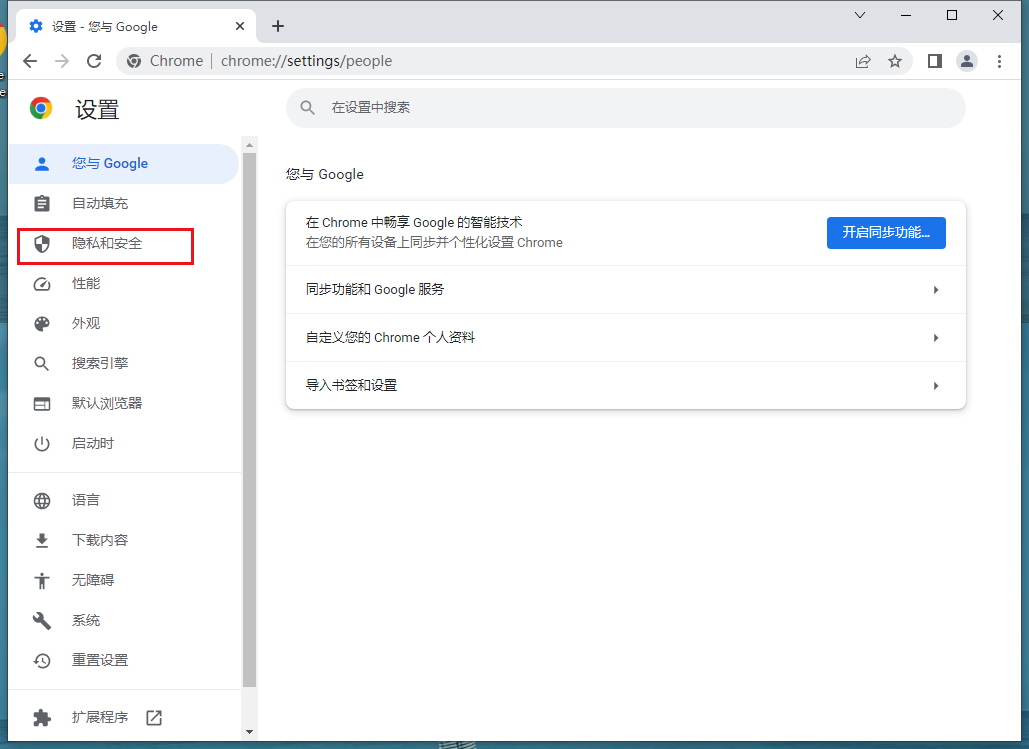1029x749 pixels.
Task: Click the 您与 Google section heading
Action: pyautogui.click(x=325, y=175)
